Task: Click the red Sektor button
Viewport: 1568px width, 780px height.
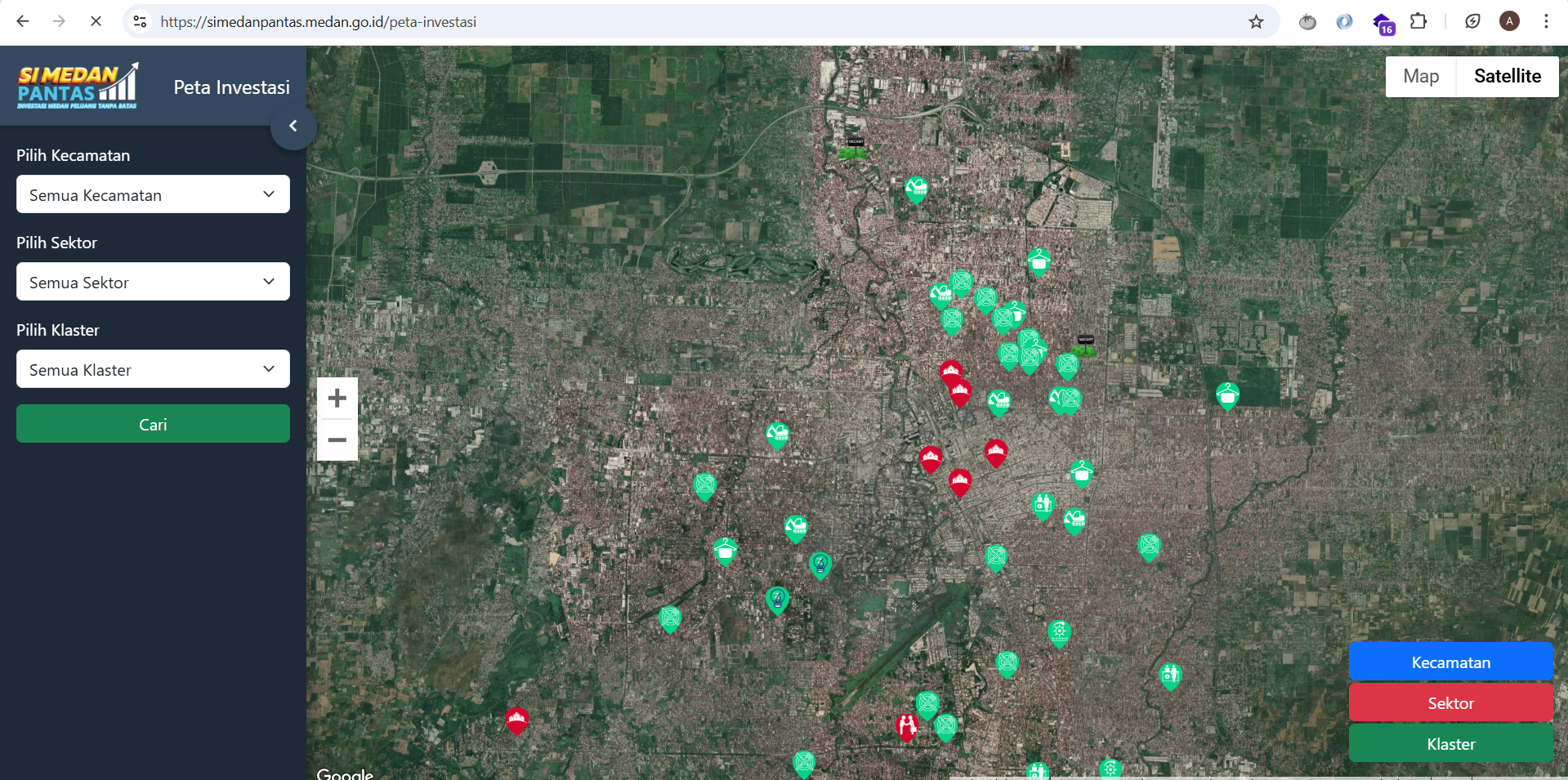Action: [x=1450, y=703]
